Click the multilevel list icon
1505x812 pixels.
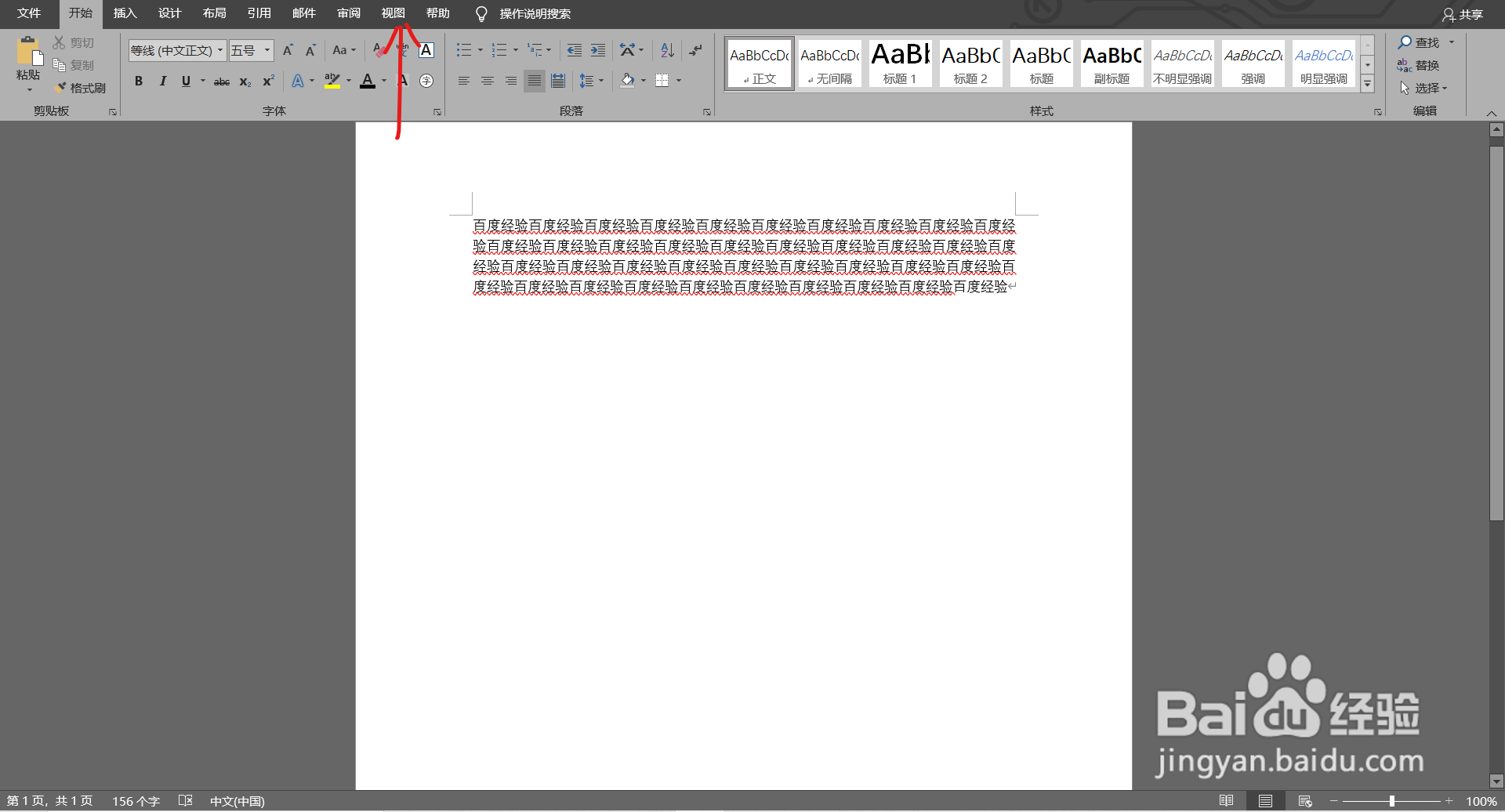[535, 50]
